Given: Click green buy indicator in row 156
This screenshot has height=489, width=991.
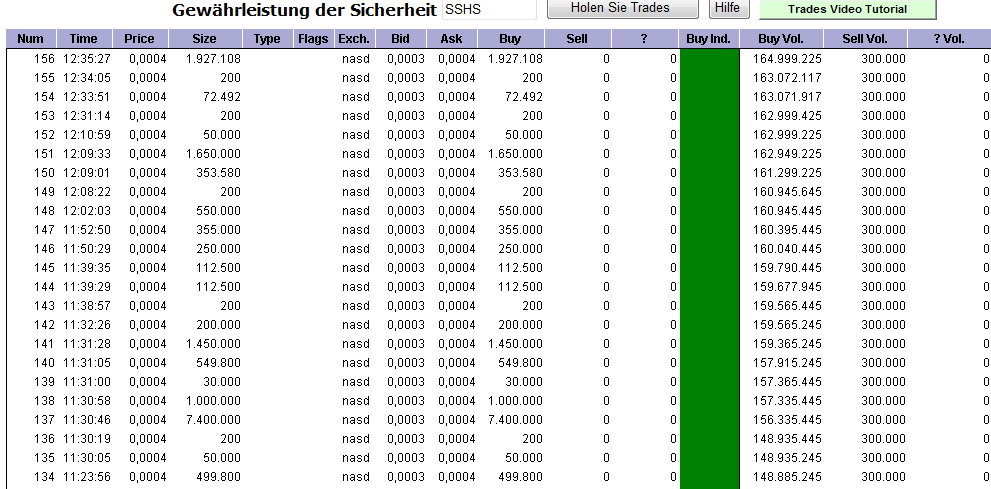Looking at the screenshot, I should (709, 59).
